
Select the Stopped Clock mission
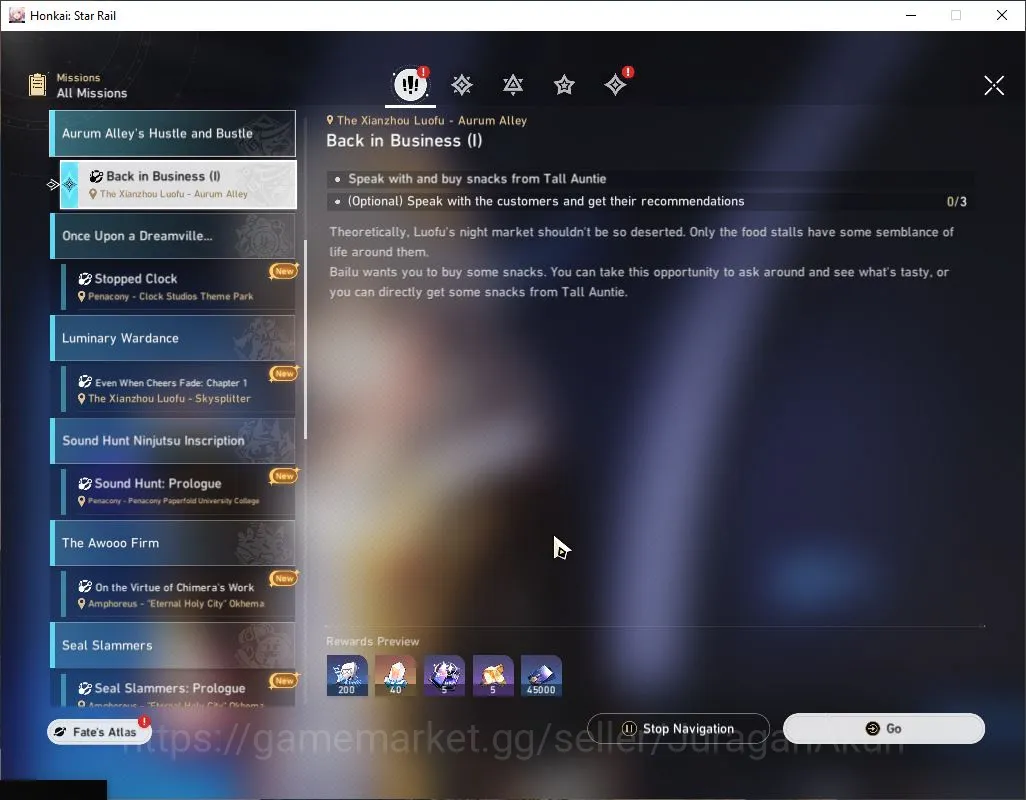178,287
